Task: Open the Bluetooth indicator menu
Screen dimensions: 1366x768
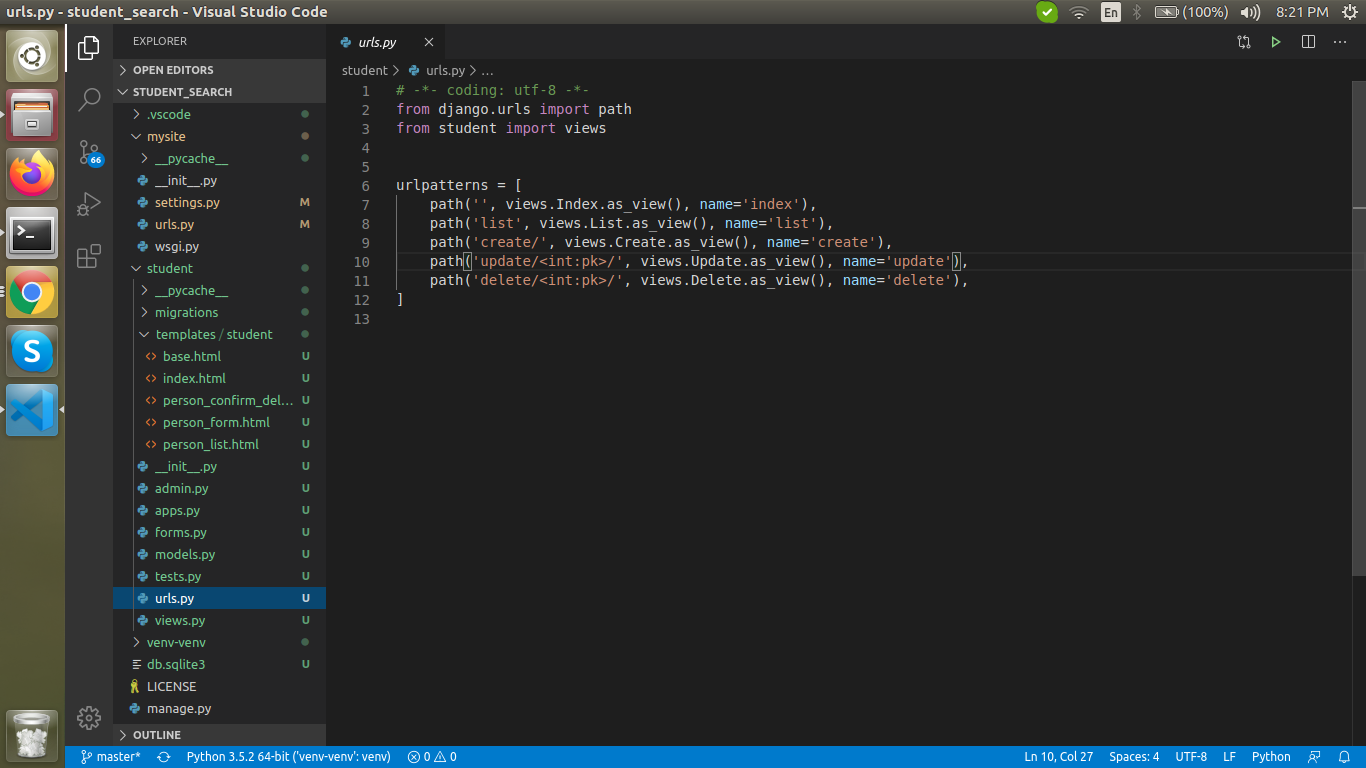Action: (x=1136, y=12)
